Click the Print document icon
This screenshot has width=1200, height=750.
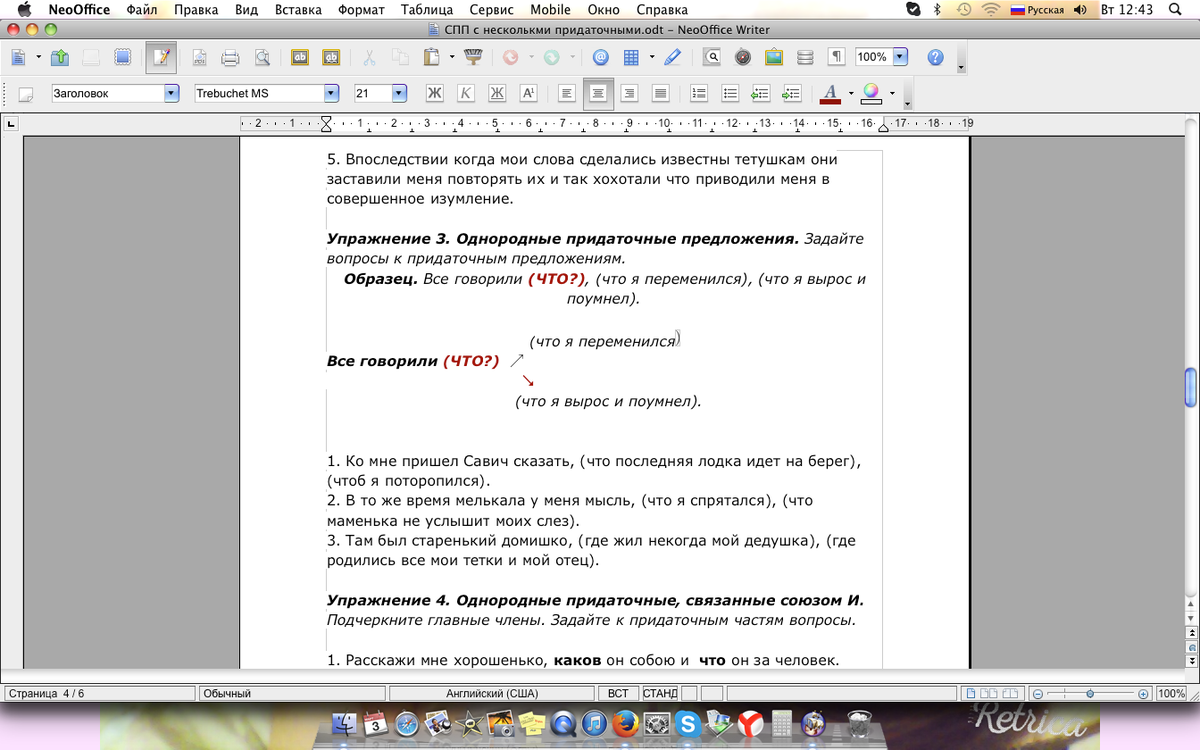(x=230, y=57)
